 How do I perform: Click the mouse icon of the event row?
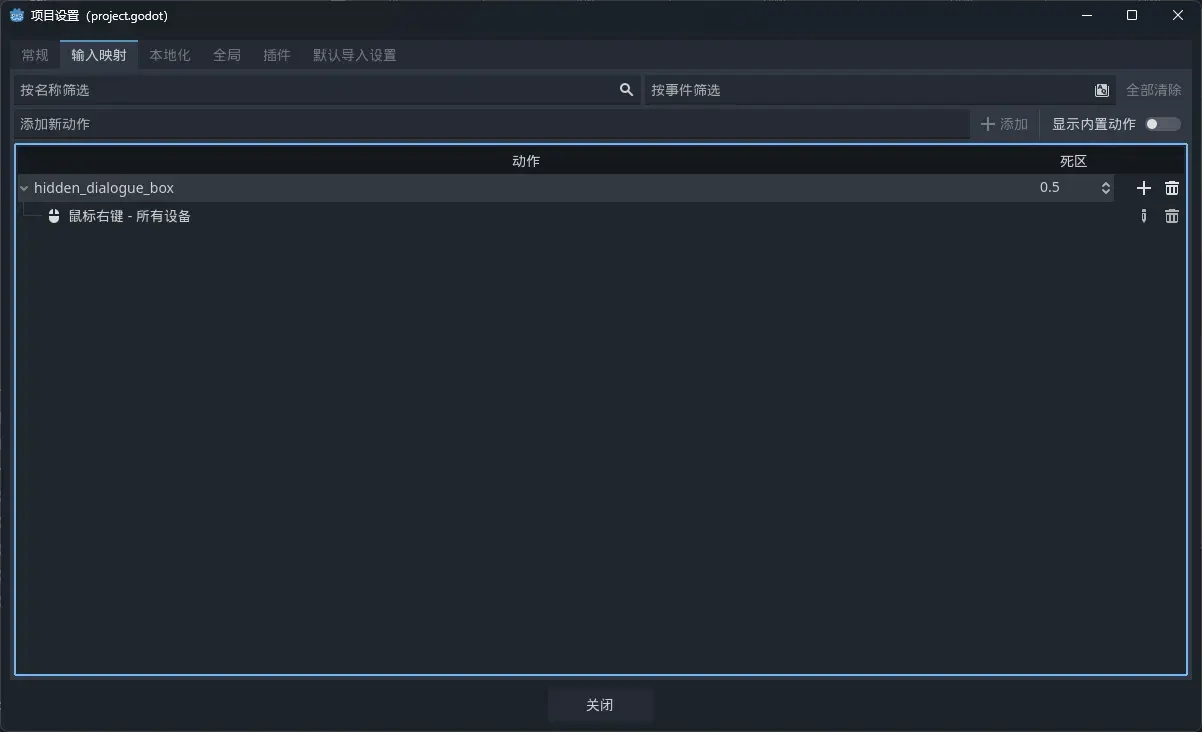[x=54, y=216]
